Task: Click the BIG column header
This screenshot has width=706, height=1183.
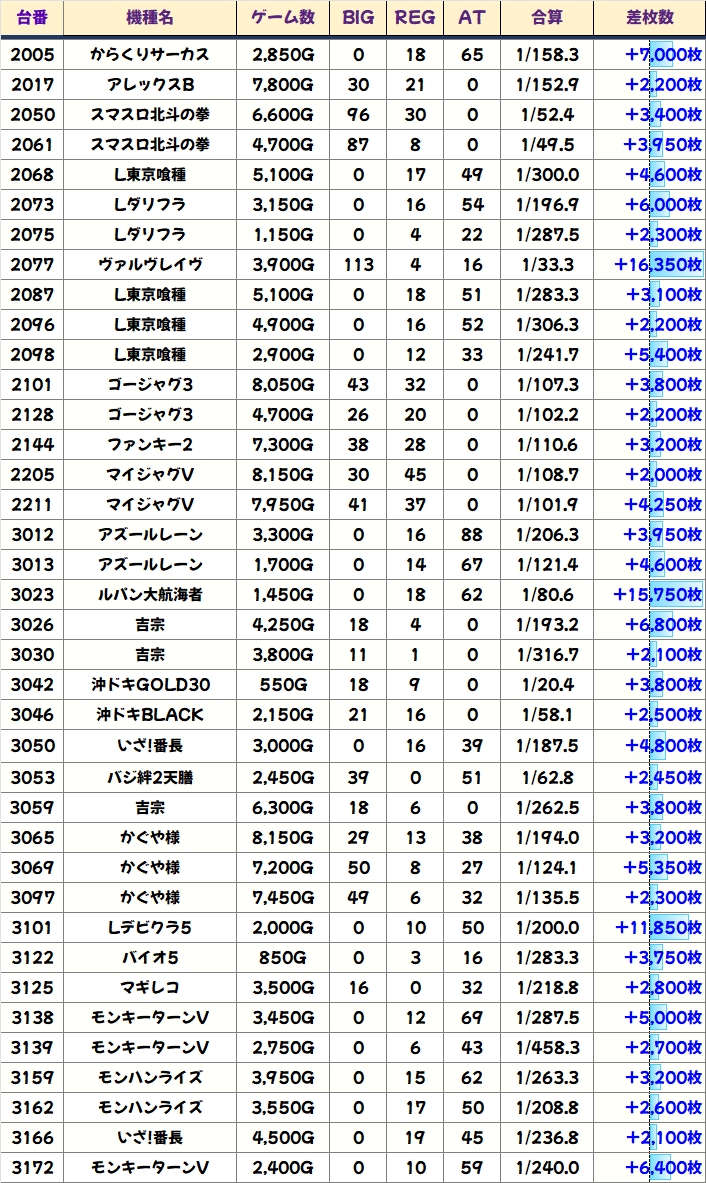Action: click(358, 17)
